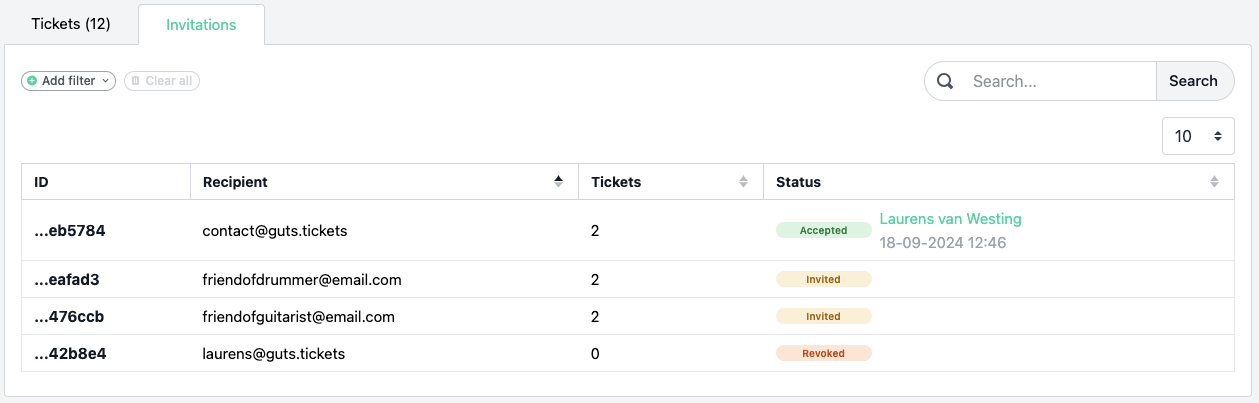This screenshot has height=403, width=1259.
Task: Sort by Status column arrows
Action: coord(1214,182)
